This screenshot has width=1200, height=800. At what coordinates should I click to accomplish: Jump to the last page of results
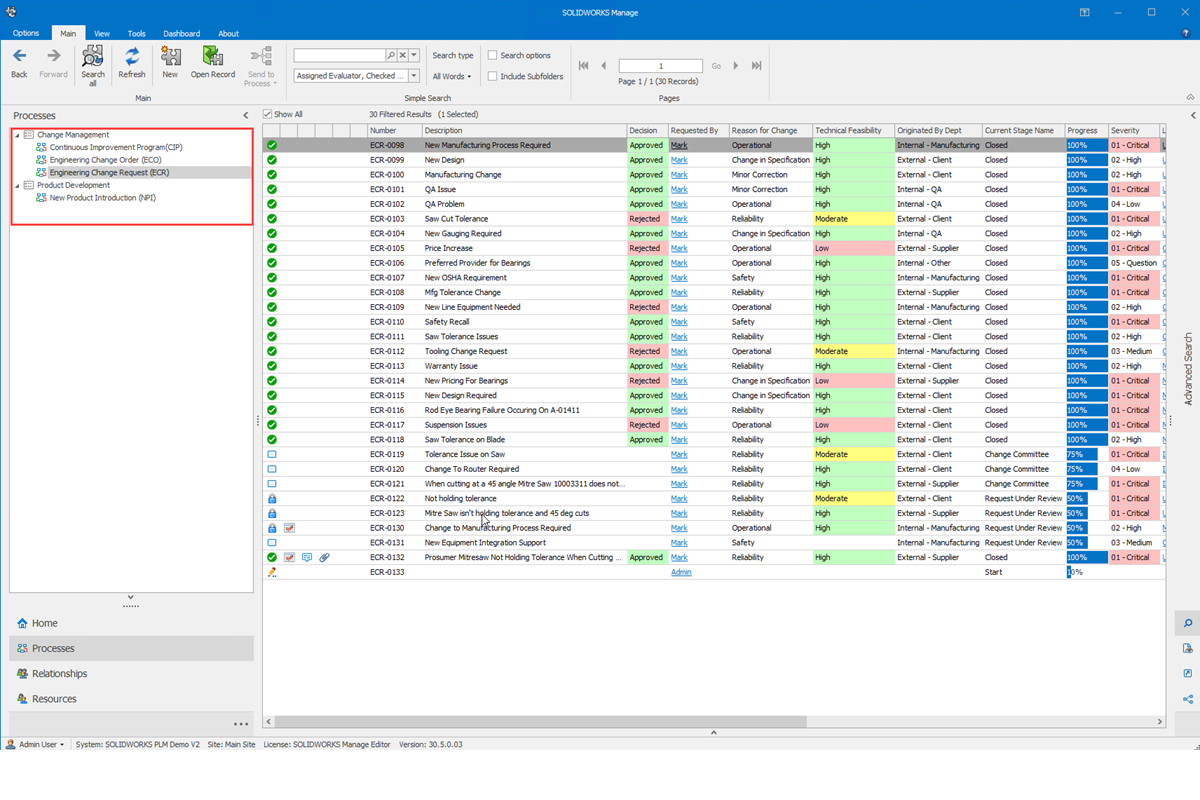(x=756, y=66)
